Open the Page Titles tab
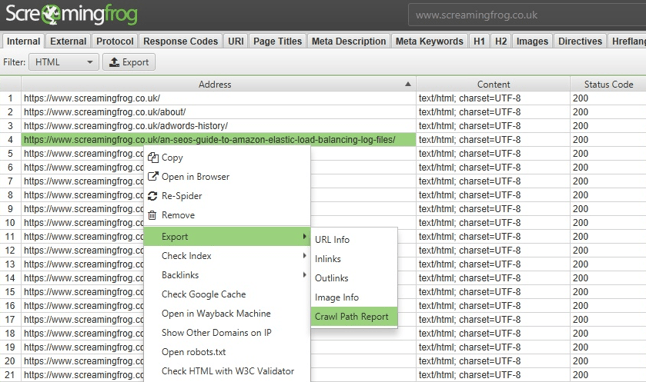Viewport: 646px width, 382px height. click(277, 41)
